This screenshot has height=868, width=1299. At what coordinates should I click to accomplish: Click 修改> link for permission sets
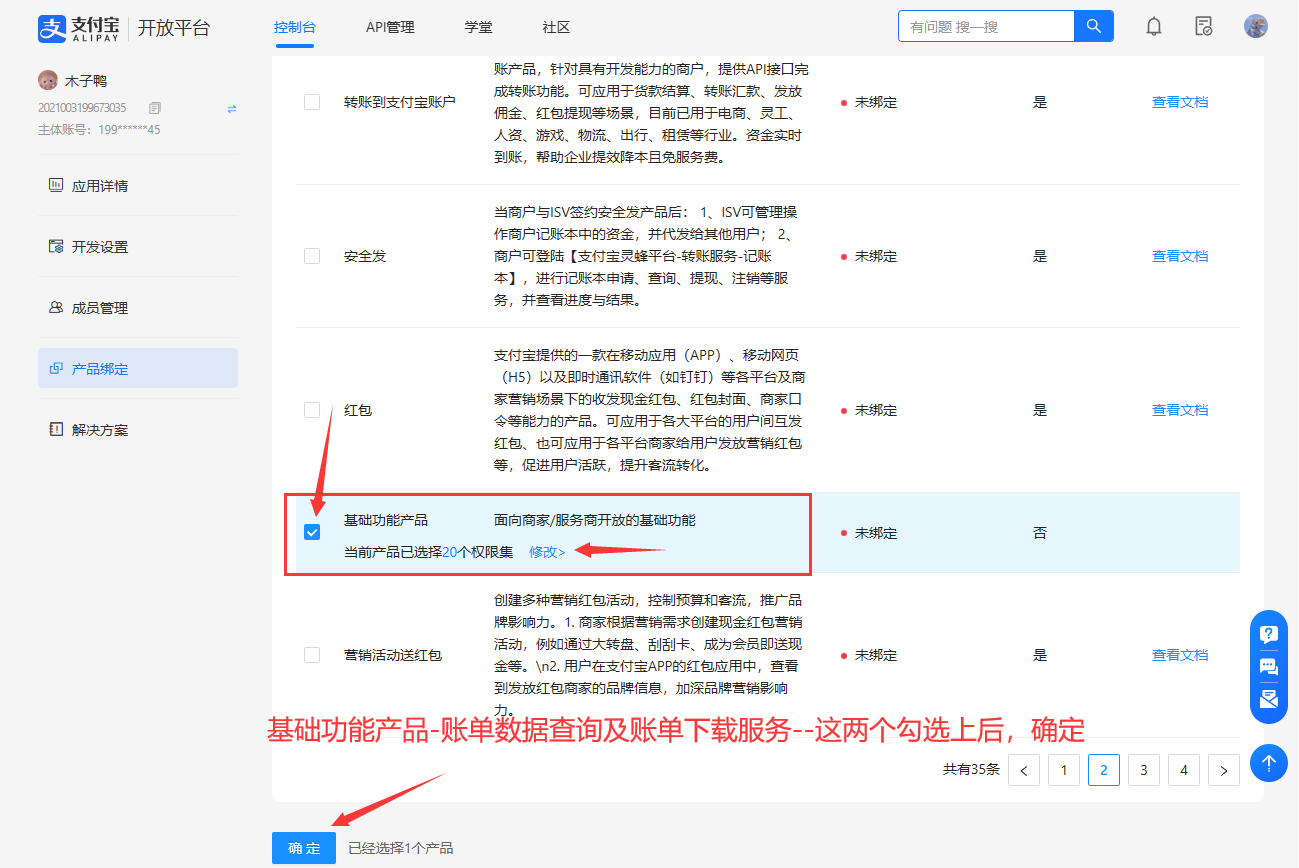click(547, 552)
